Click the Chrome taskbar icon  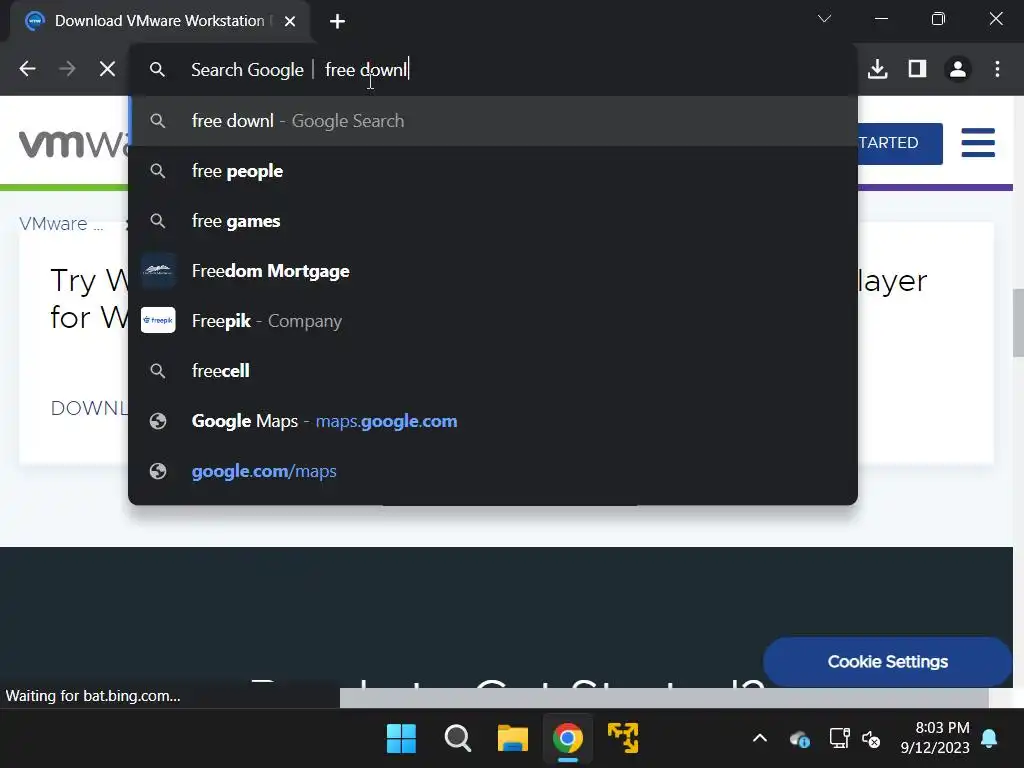tap(568, 739)
